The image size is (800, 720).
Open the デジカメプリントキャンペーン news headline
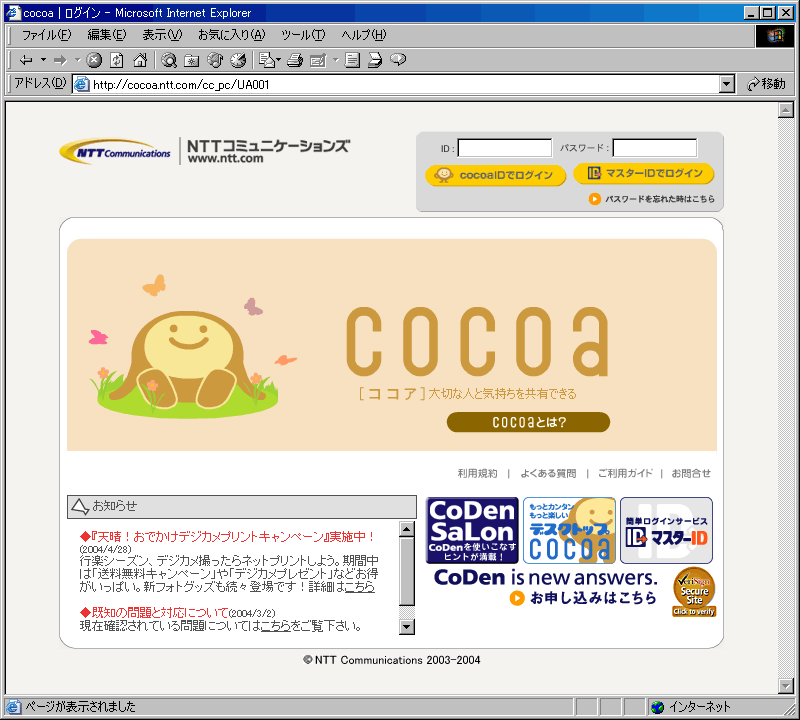(x=228, y=537)
